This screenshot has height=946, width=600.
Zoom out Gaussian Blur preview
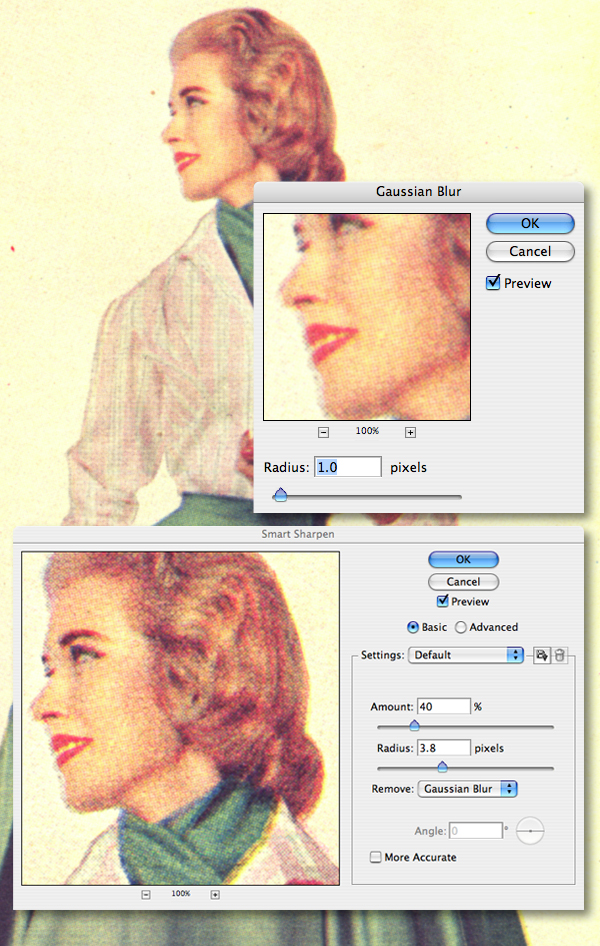pyautogui.click(x=324, y=432)
